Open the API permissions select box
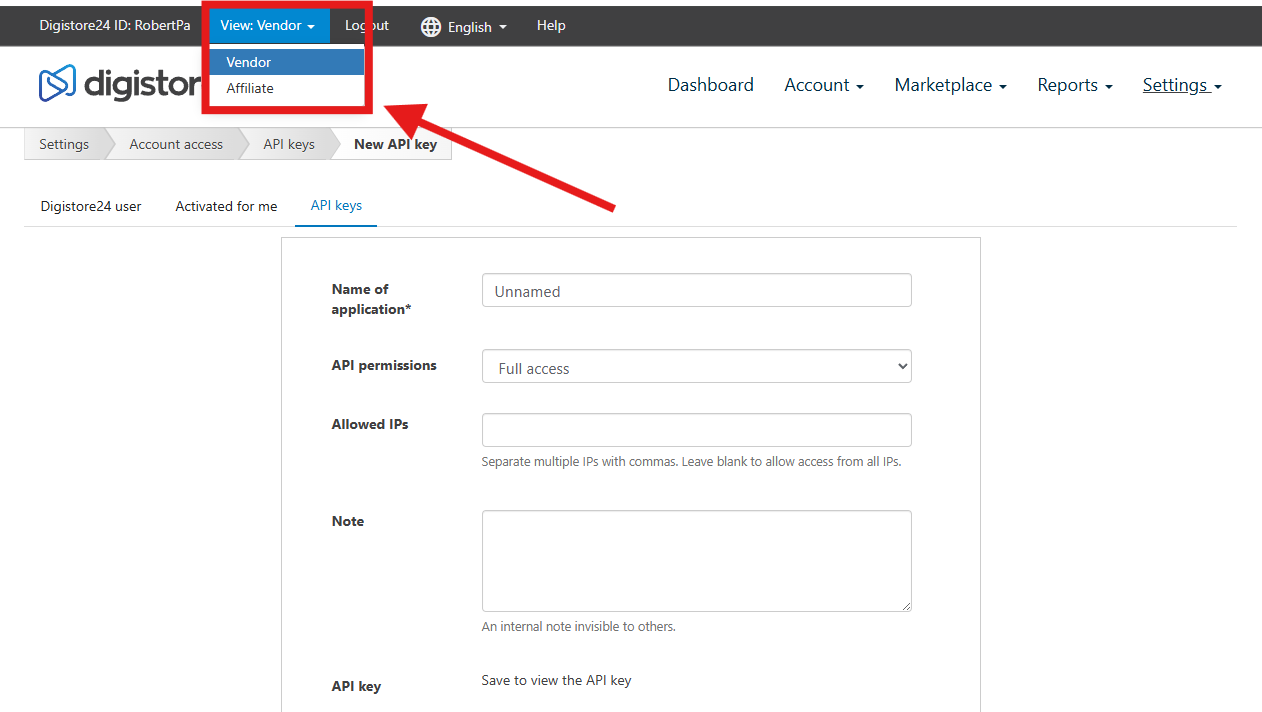The width and height of the screenshot is (1262, 712). point(697,366)
